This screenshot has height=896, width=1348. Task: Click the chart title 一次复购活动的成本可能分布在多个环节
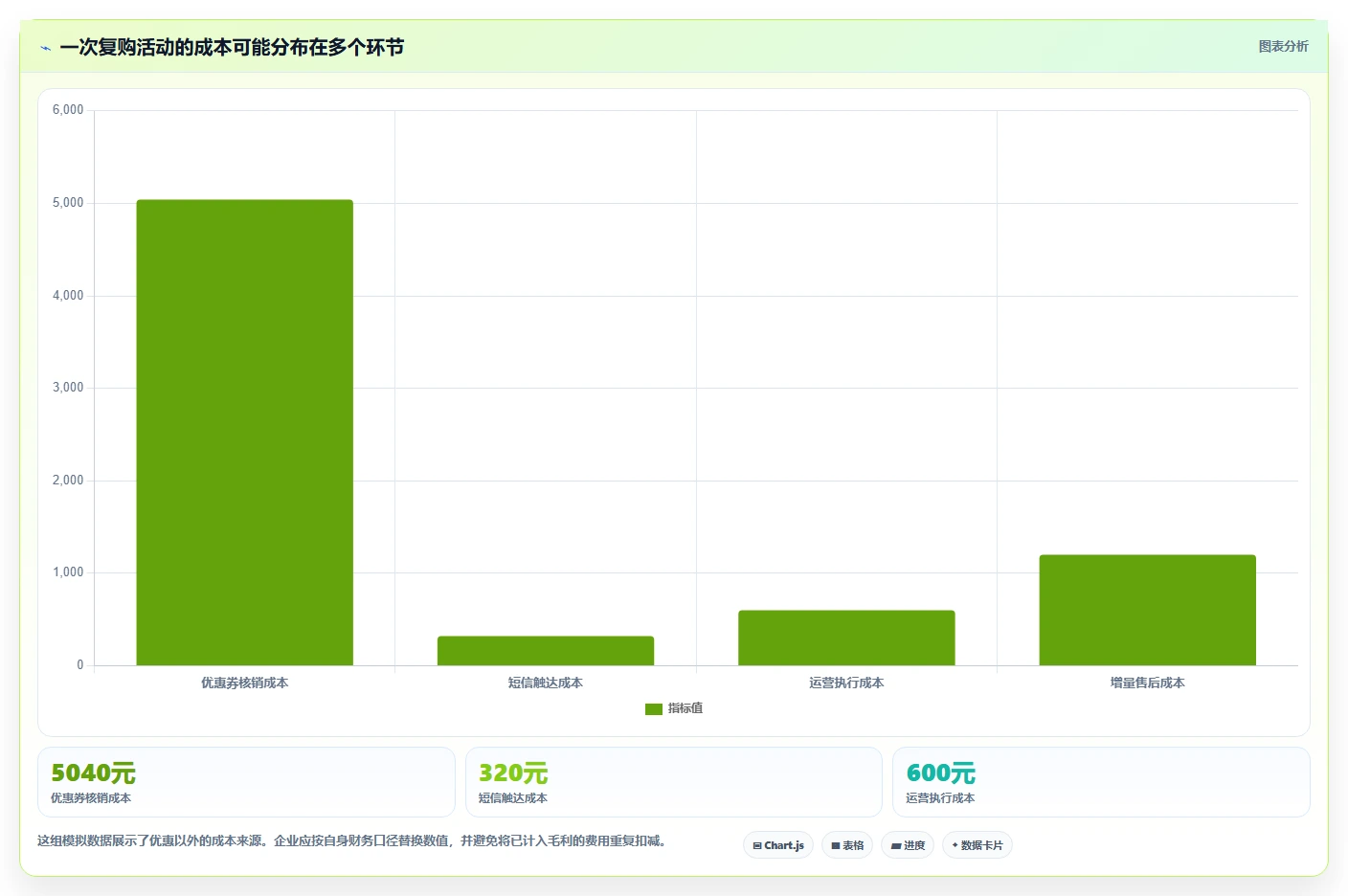click(232, 47)
